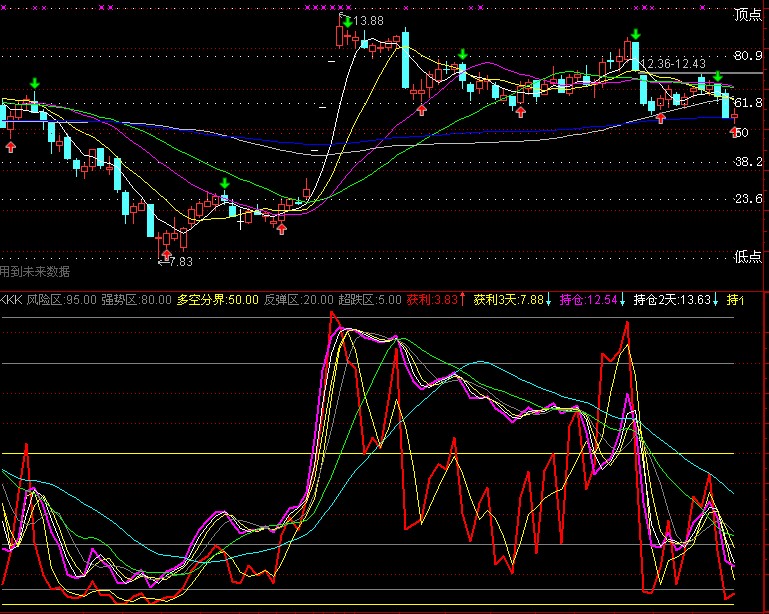Click the leftmost green down arrow signal
This screenshot has width=769, height=614.
[x=35, y=83]
